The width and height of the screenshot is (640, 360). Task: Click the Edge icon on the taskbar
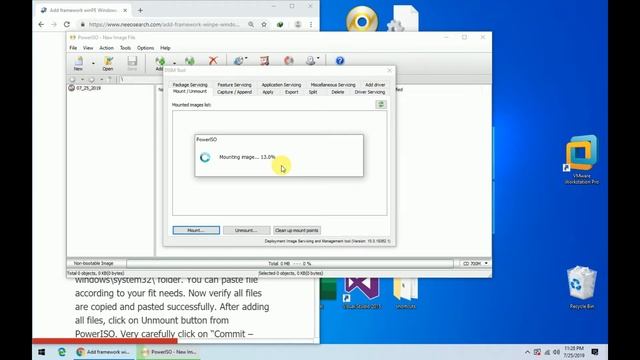click(x=62, y=352)
